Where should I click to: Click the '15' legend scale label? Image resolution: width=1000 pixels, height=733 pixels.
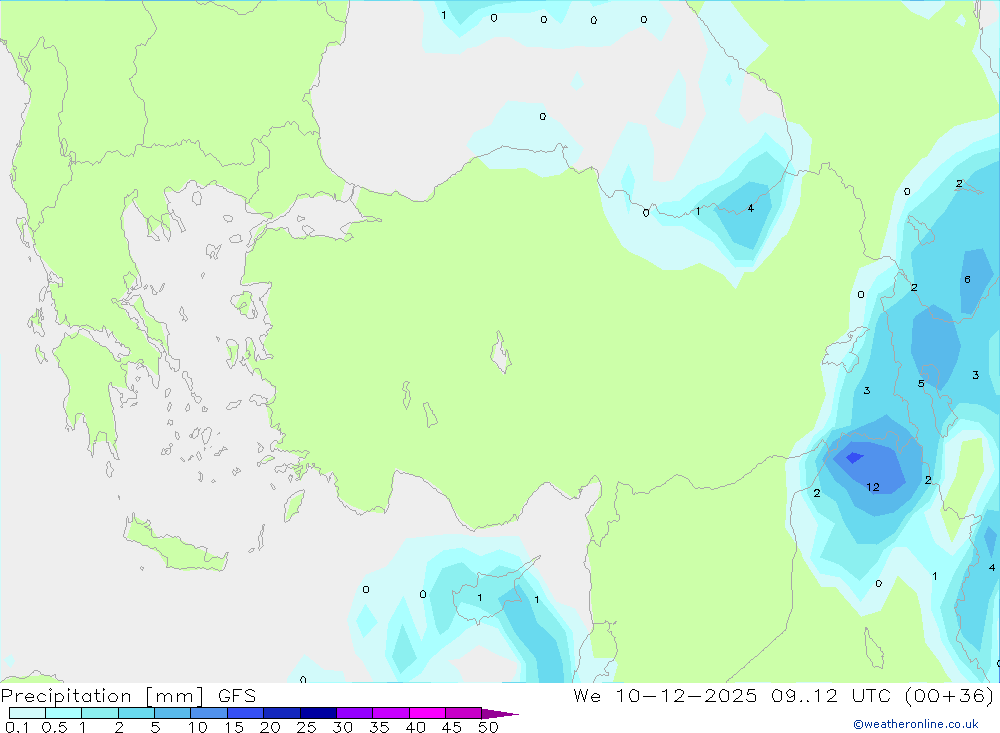234,727
